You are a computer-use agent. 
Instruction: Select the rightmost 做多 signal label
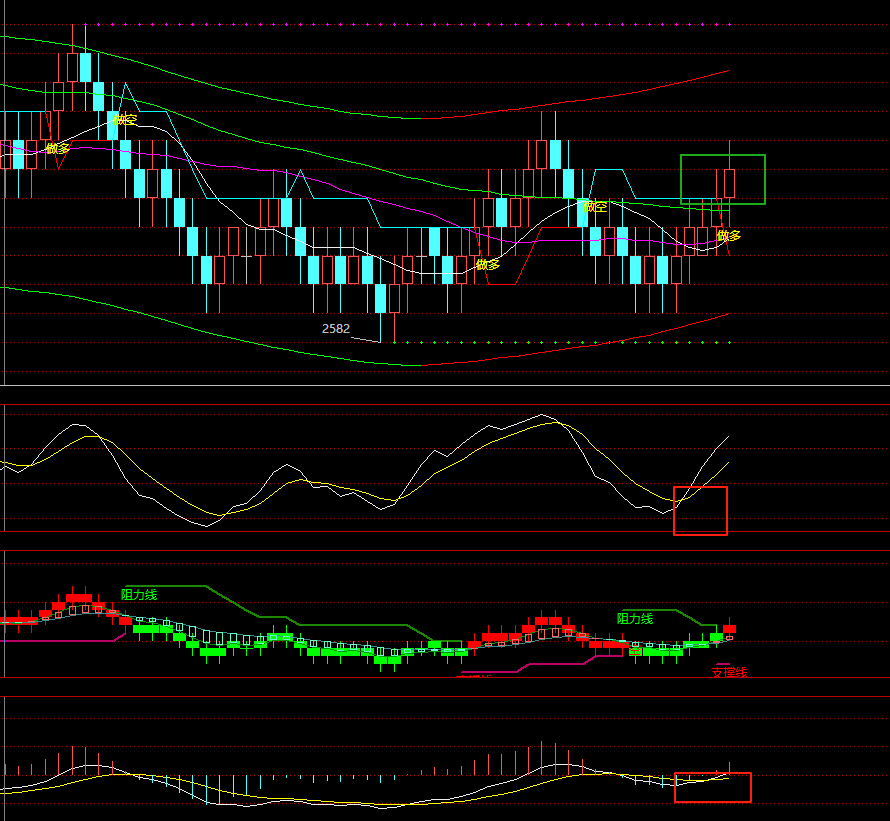[x=729, y=236]
